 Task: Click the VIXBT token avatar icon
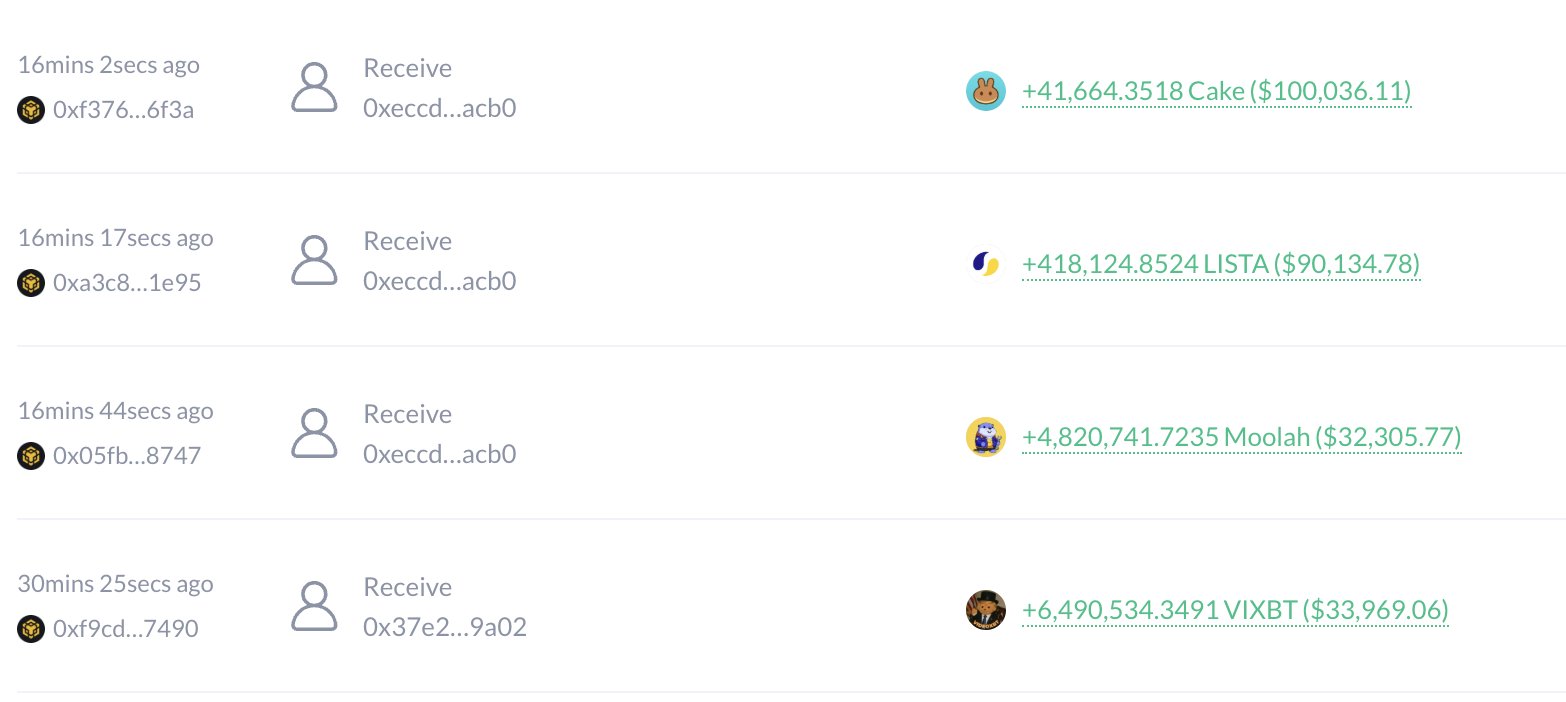985,611
